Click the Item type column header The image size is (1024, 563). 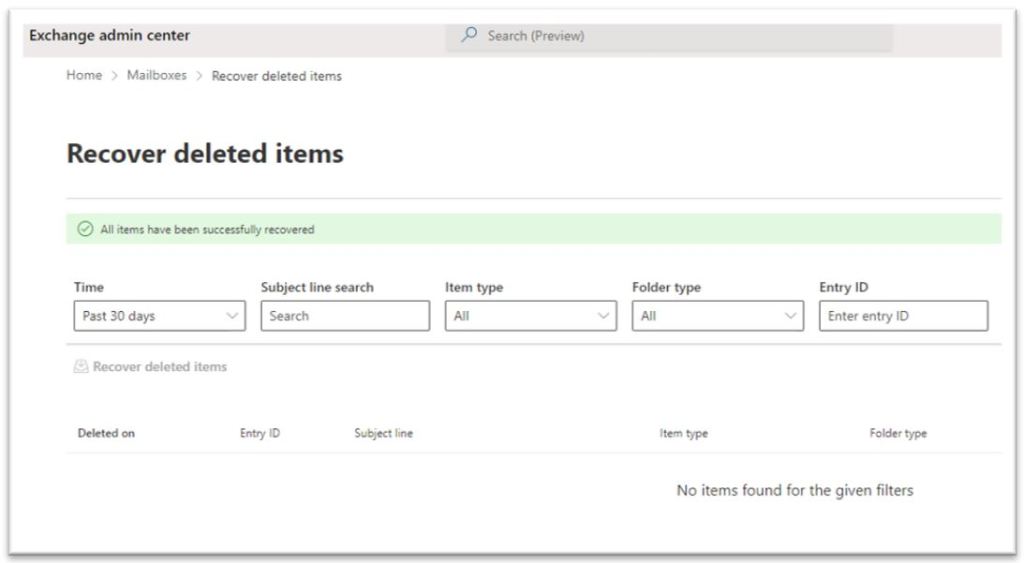click(684, 433)
